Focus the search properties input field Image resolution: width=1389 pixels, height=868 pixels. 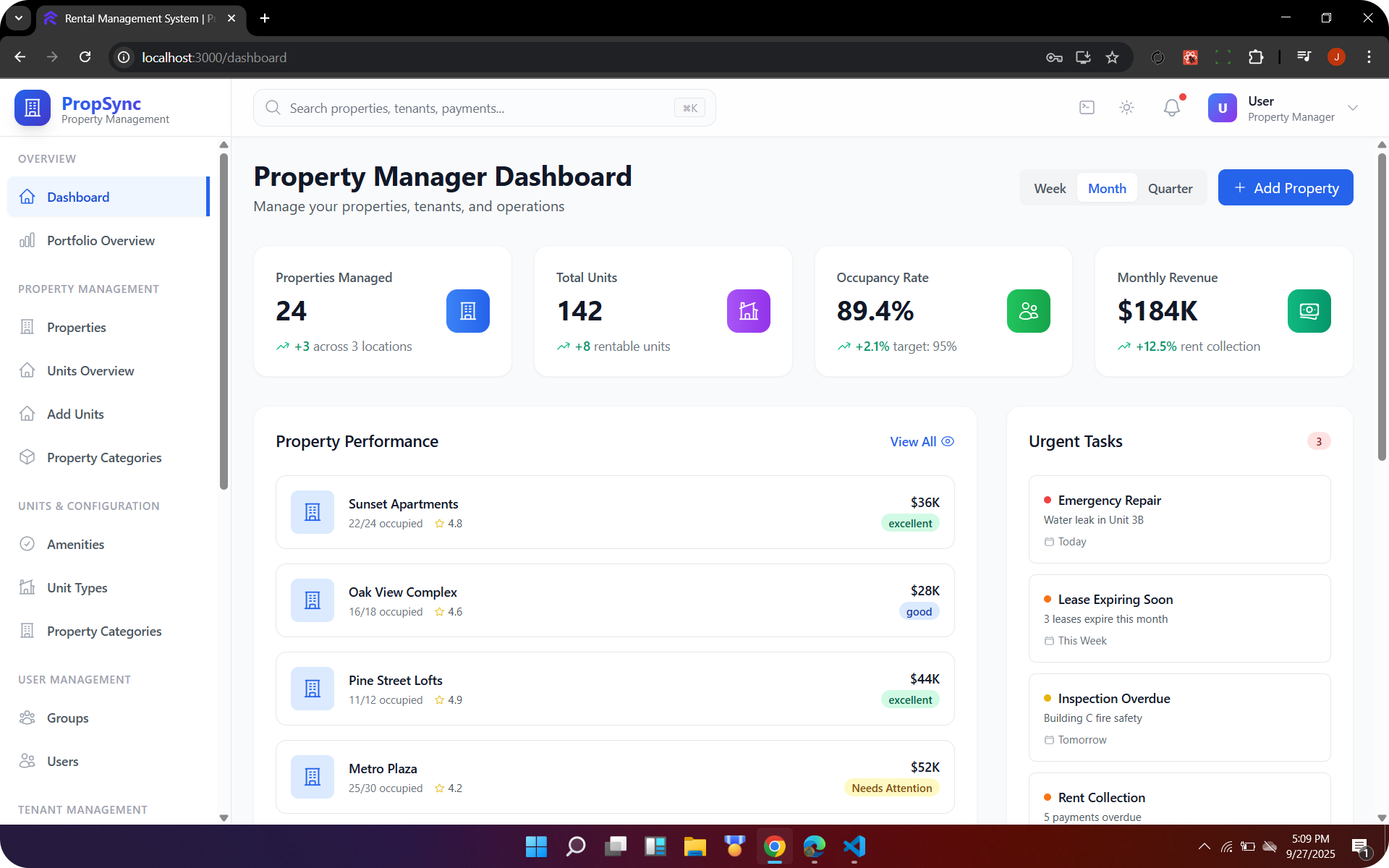[x=485, y=108]
